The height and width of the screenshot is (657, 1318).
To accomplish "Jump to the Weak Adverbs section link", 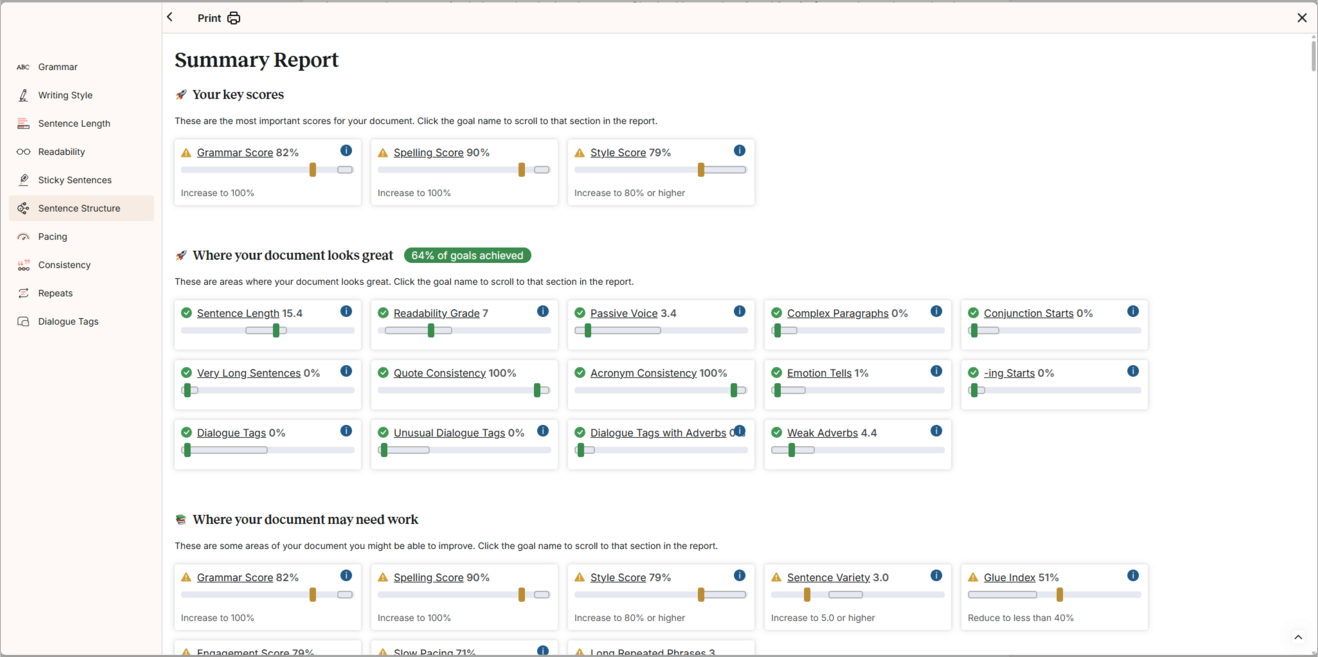I will click(822, 433).
